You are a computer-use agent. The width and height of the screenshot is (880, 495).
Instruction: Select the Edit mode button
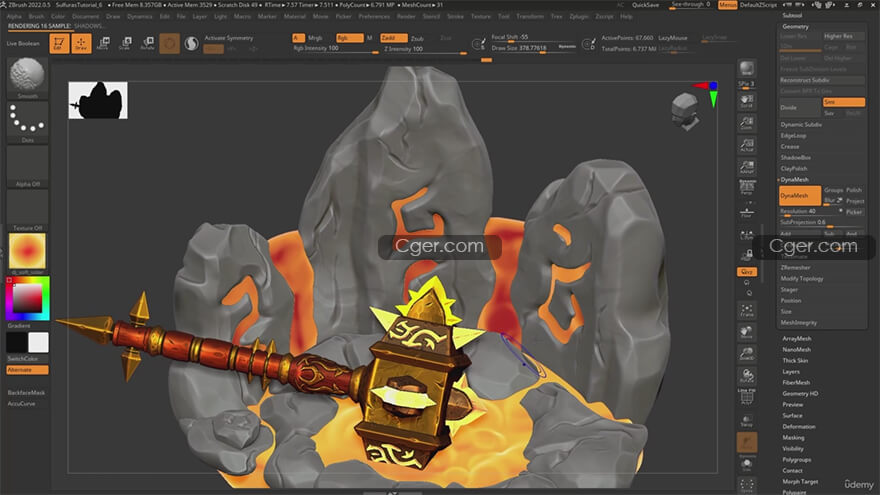(58, 44)
